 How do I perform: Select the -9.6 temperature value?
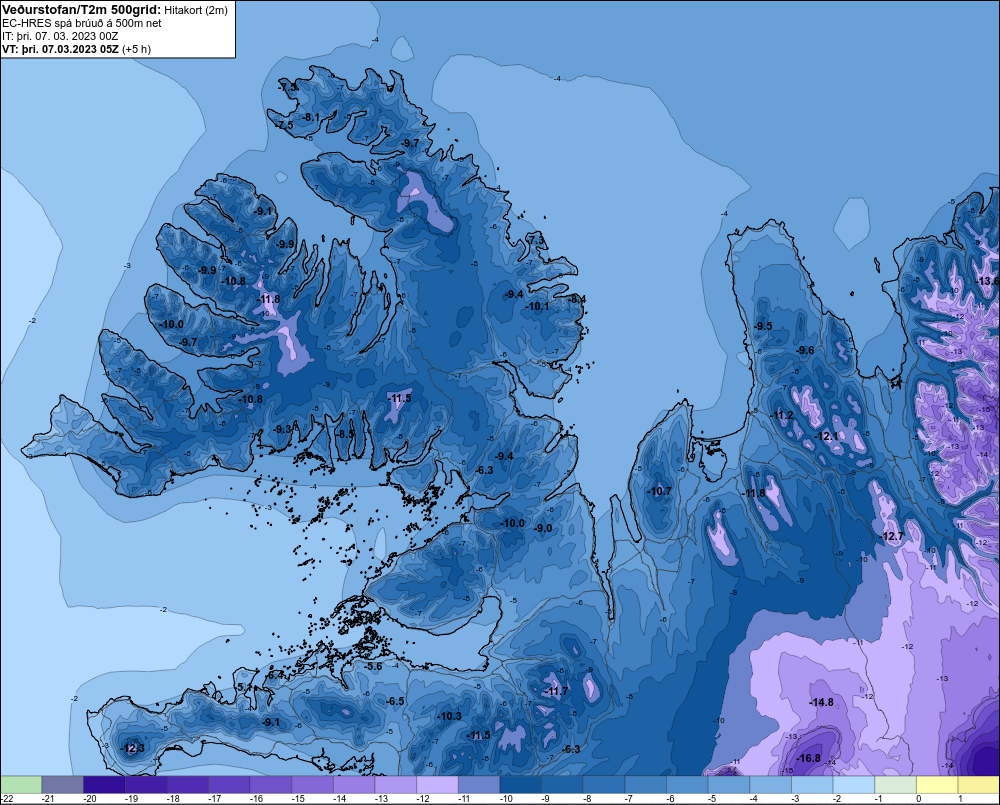pos(805,350)
